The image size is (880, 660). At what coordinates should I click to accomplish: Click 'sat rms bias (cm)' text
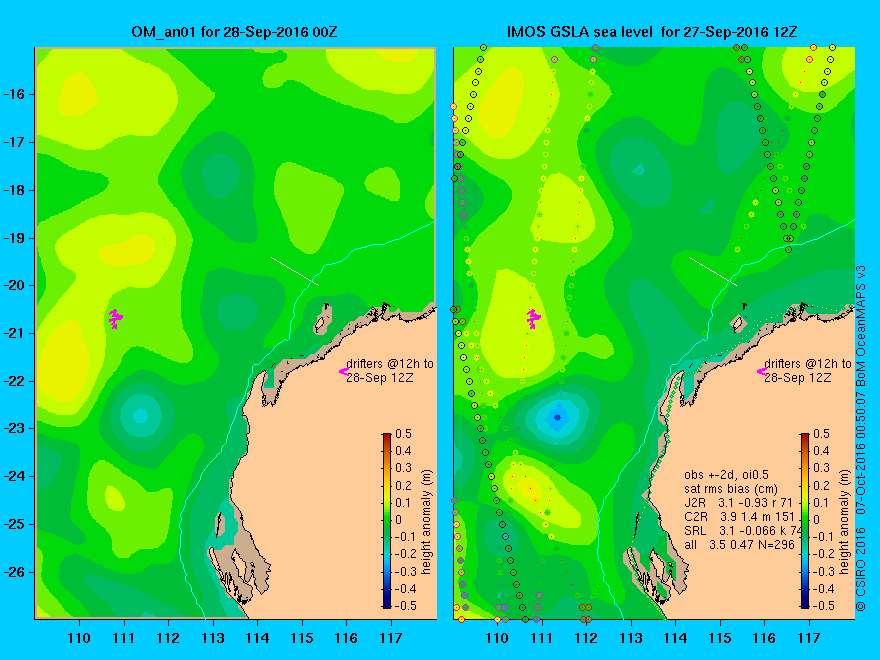(731, 489)
